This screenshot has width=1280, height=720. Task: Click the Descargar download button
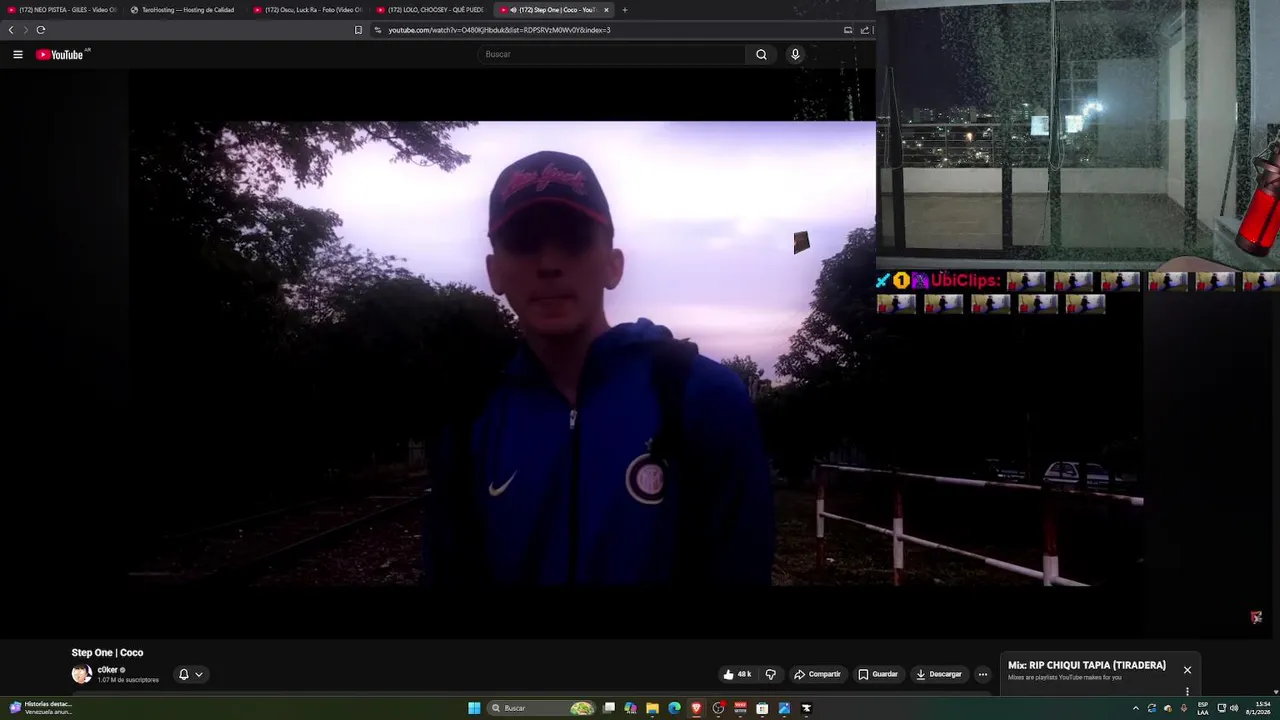[x=939, y=674]
